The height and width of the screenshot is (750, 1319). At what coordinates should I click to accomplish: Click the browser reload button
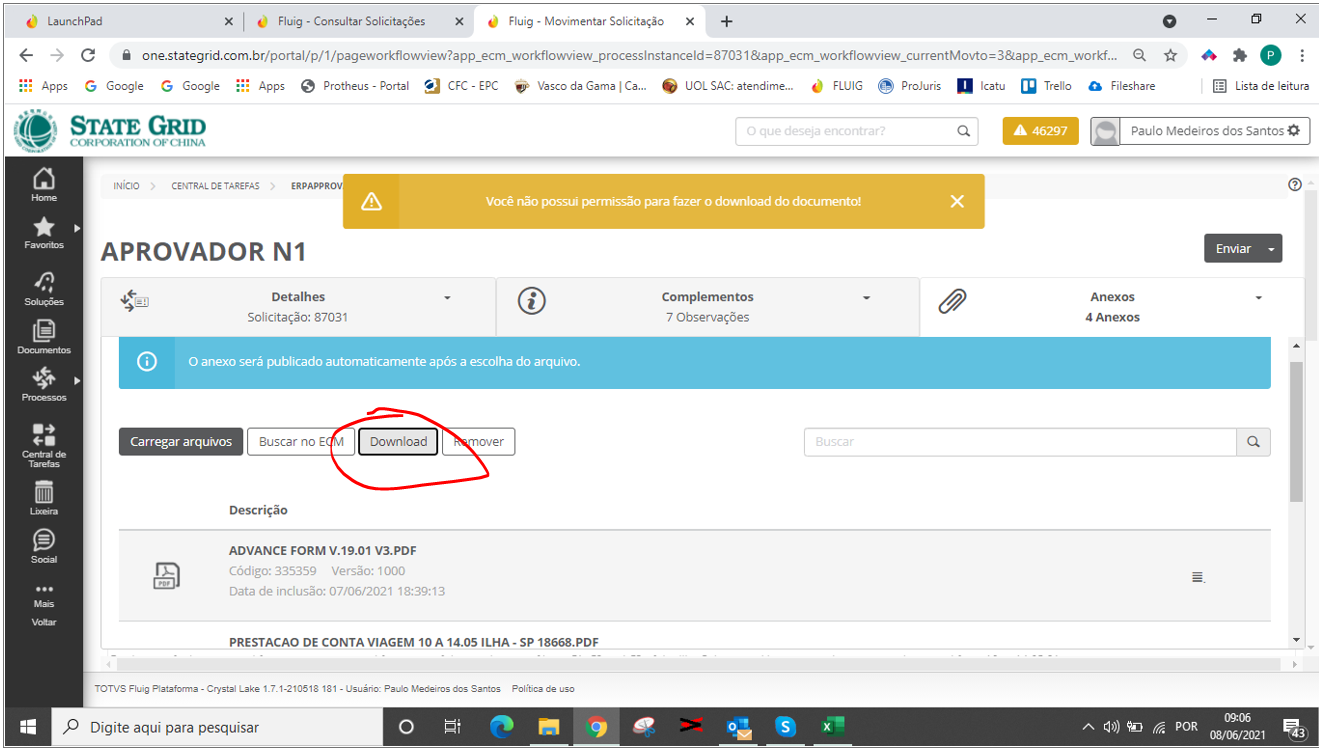tap(88, 56)
